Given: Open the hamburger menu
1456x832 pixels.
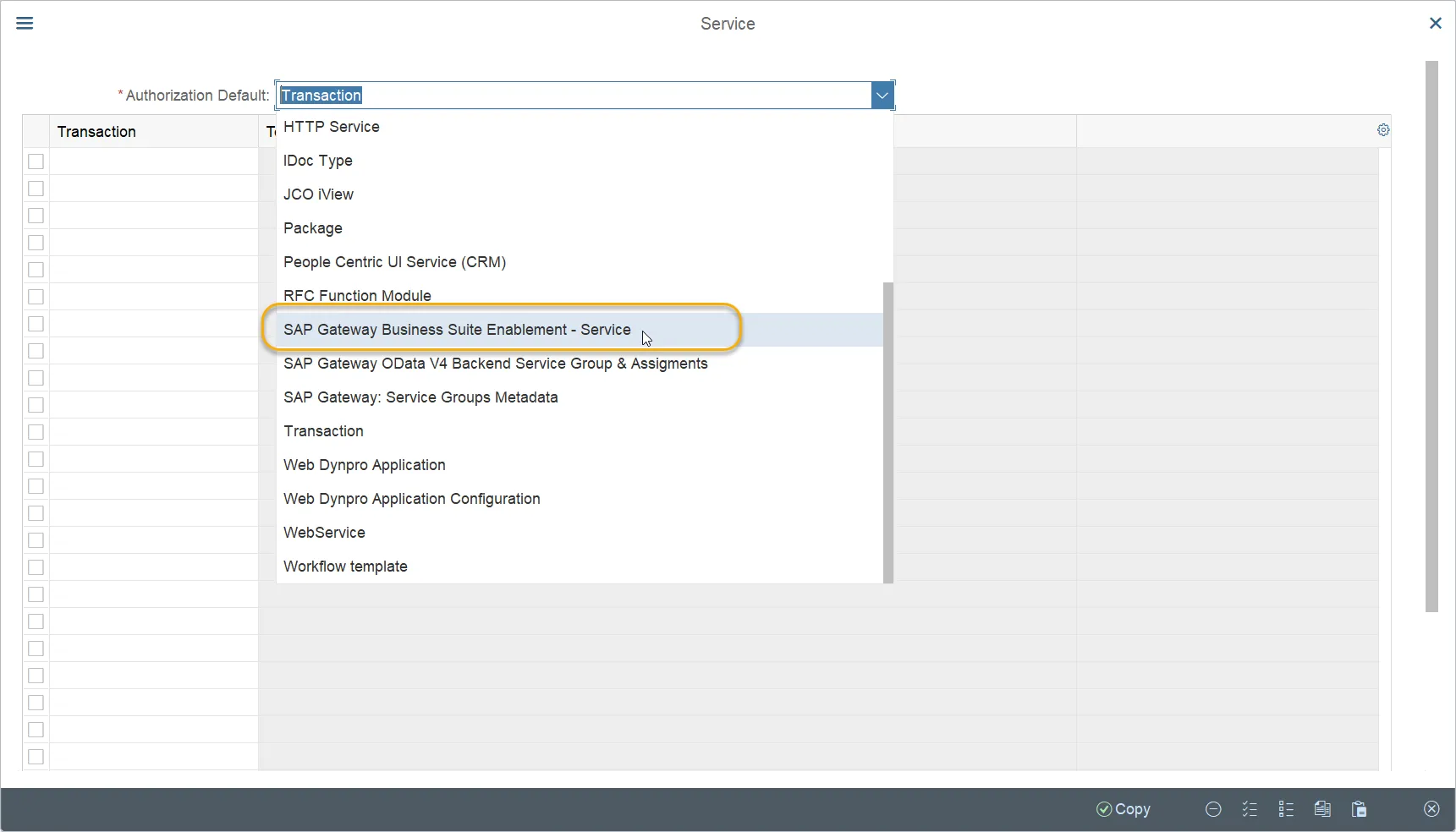Looking at the screenshot, I should (x=25, y=23).
